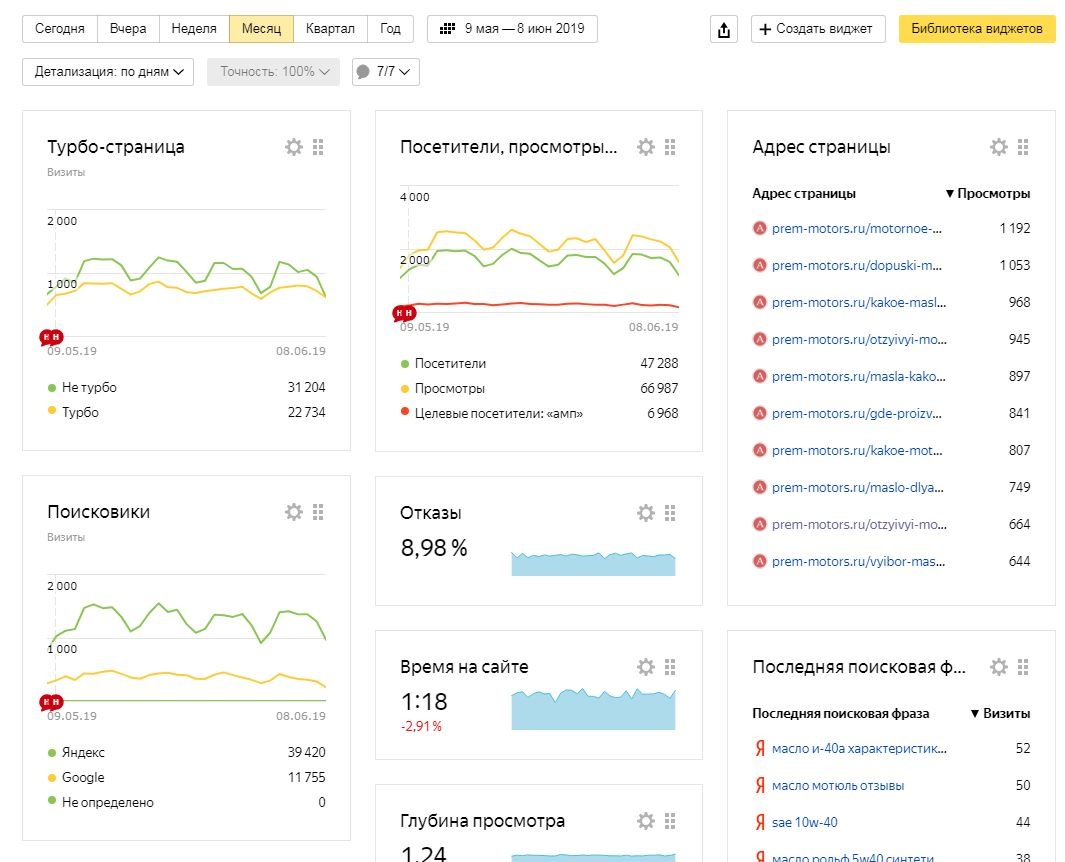Screen dimensions: 1065x862
Task: Switch to the Неделя period tab
Action: 194,29
